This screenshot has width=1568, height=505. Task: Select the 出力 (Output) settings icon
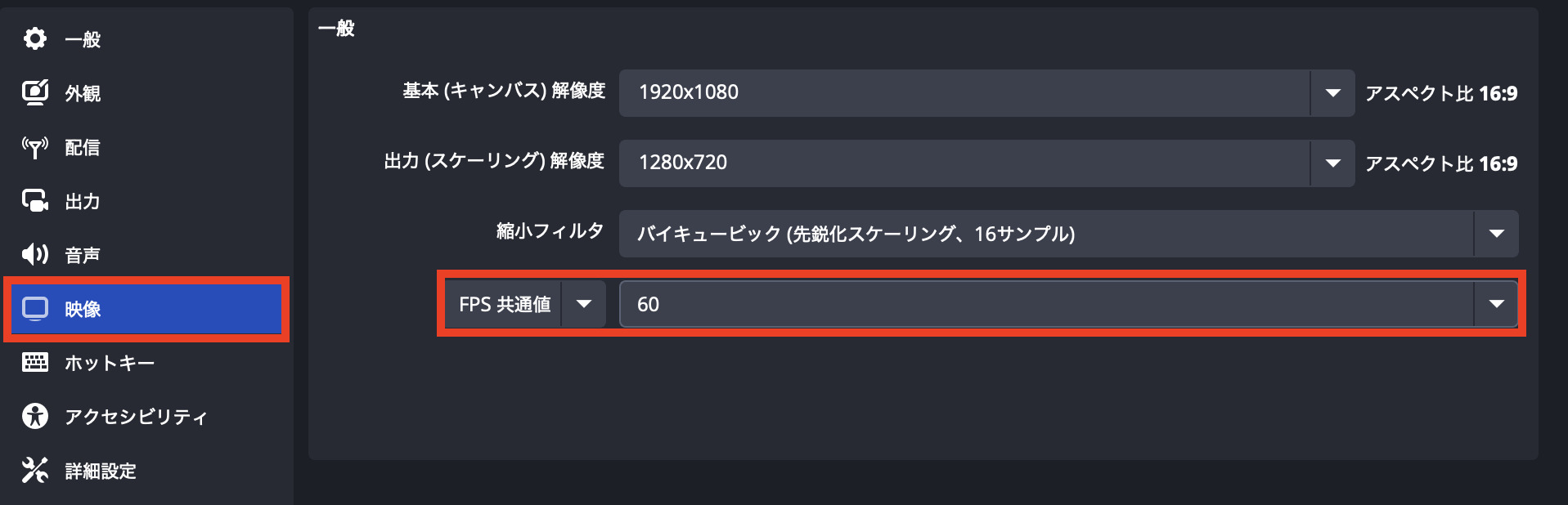(x=34, y=201)
